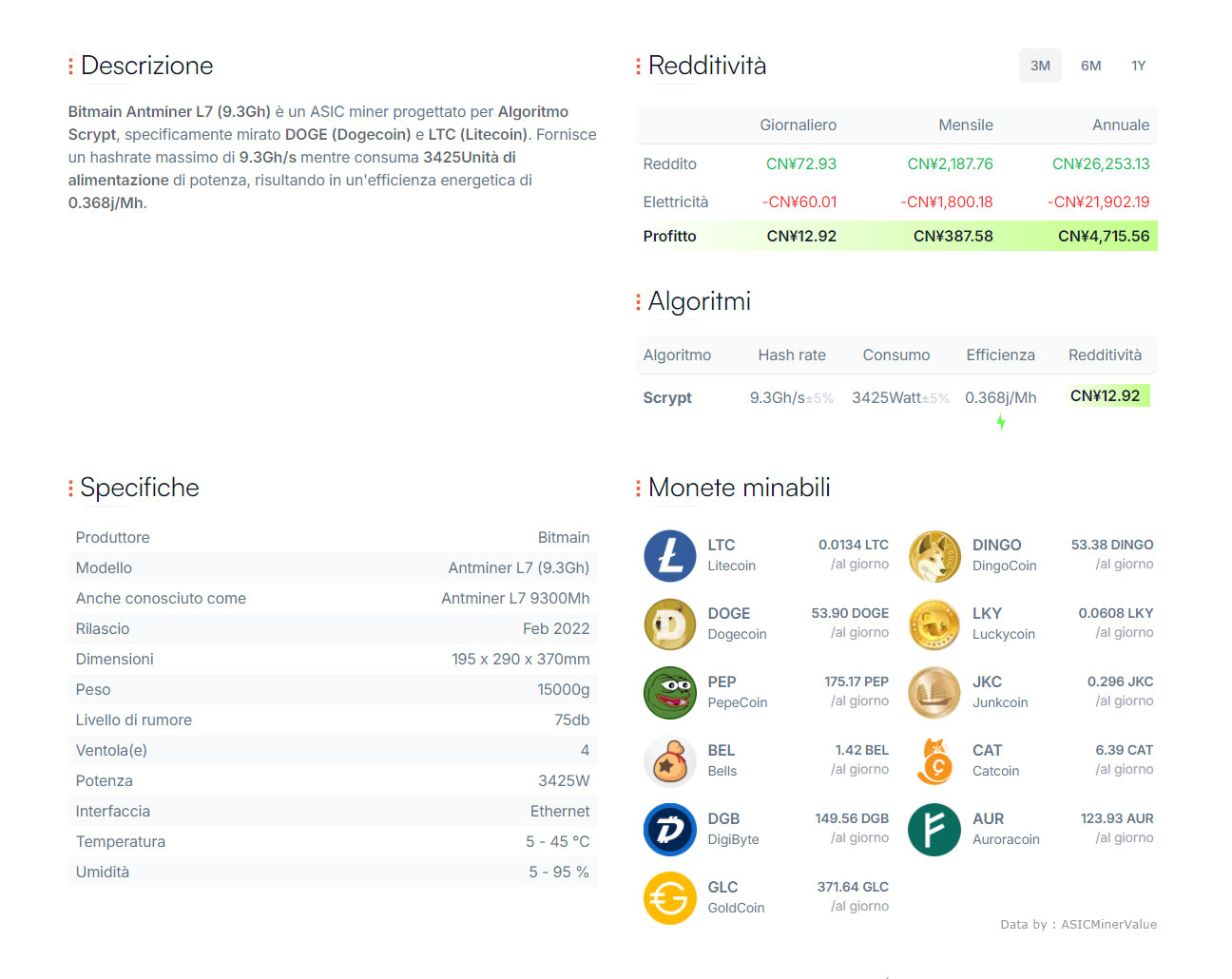Viewport: 1232px width, 979px height.
Task: Open the DGB DigiByte link
Action: tap(733, 829)
